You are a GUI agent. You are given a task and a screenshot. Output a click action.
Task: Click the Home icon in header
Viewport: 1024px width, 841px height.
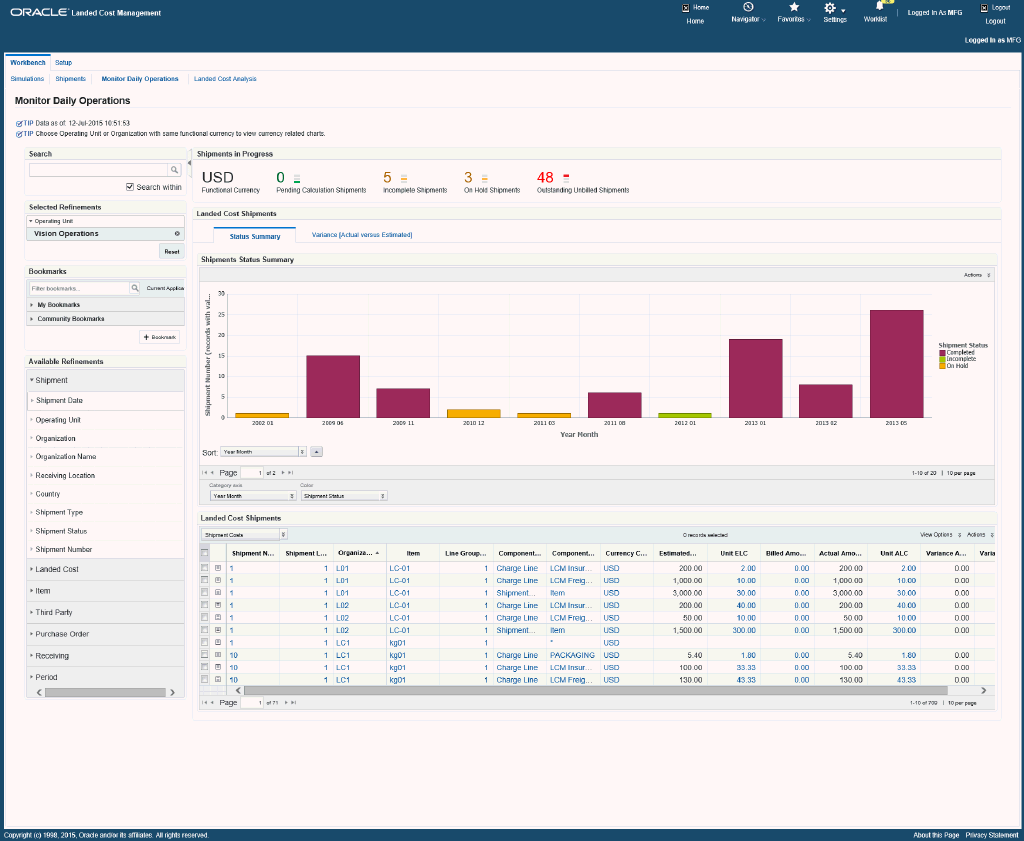click(x=686, y=8)
